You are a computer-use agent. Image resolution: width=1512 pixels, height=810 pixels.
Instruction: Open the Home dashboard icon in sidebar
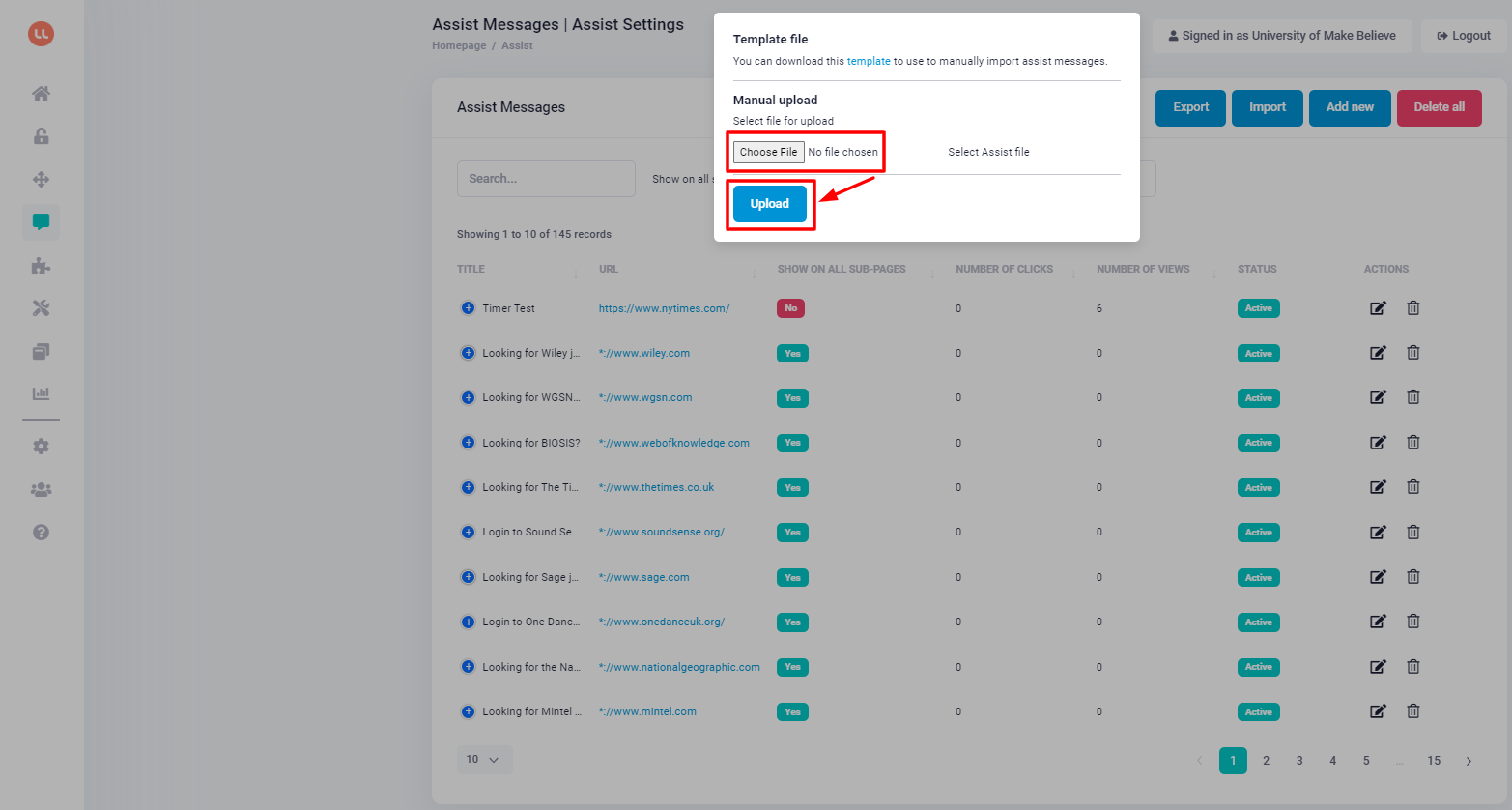point(41,93)
